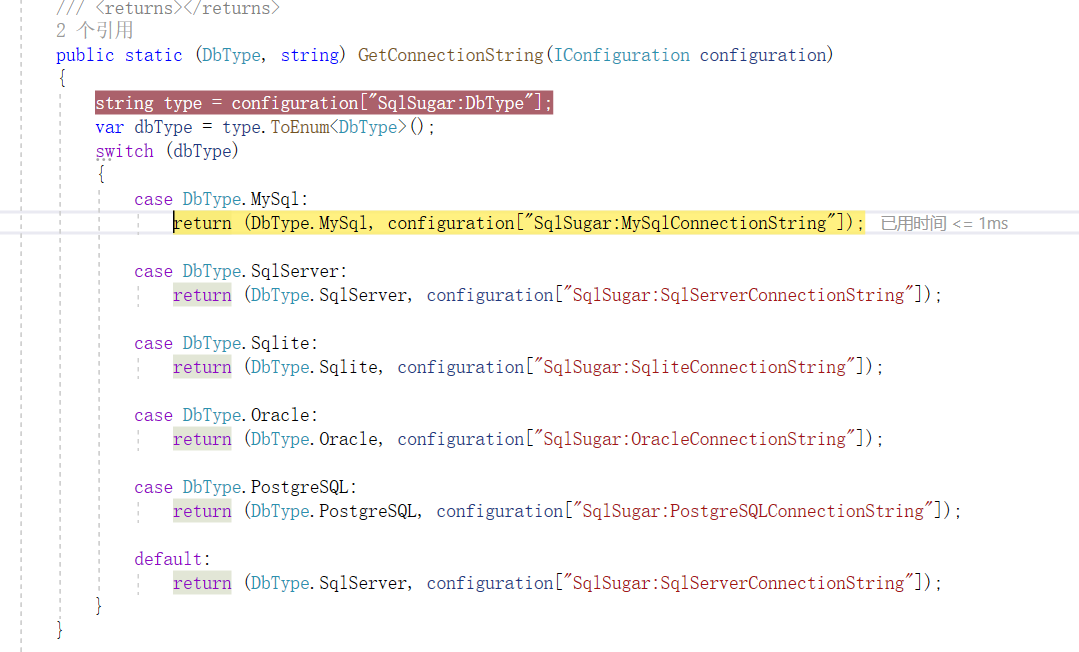Click the method's closing brace
1079x652 pixels.
pos(59,629)
